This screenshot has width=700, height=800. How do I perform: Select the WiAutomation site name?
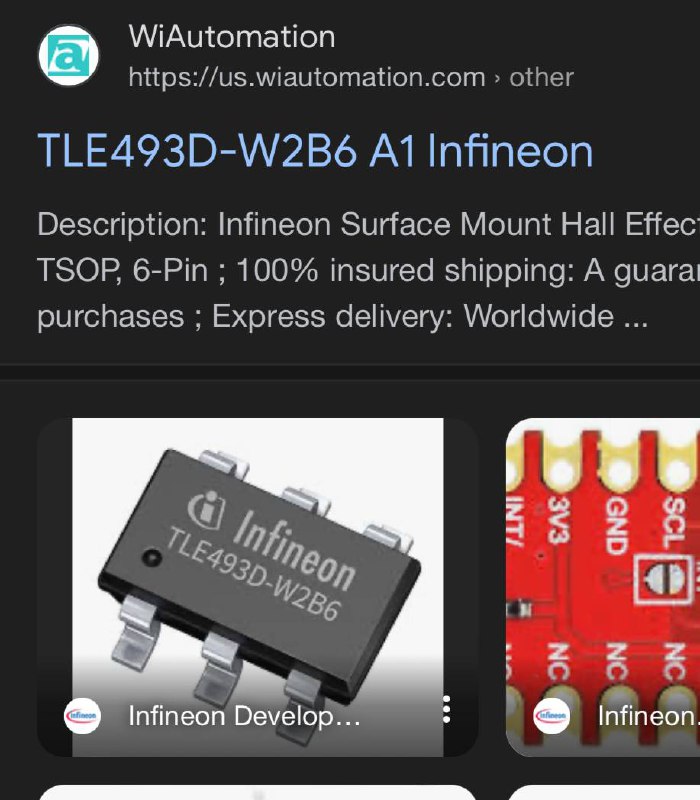(232, 37)
